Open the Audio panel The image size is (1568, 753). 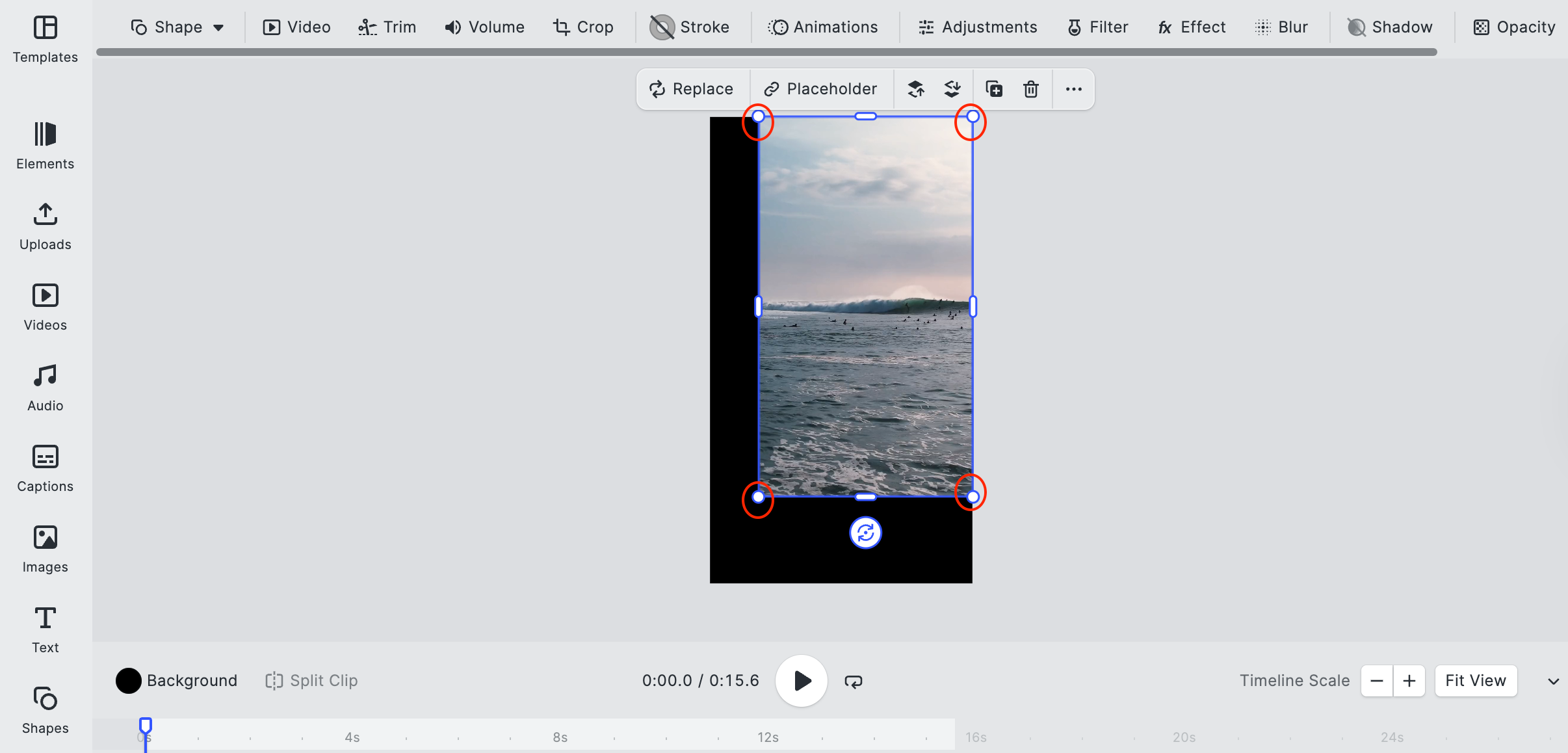point(44,386)
